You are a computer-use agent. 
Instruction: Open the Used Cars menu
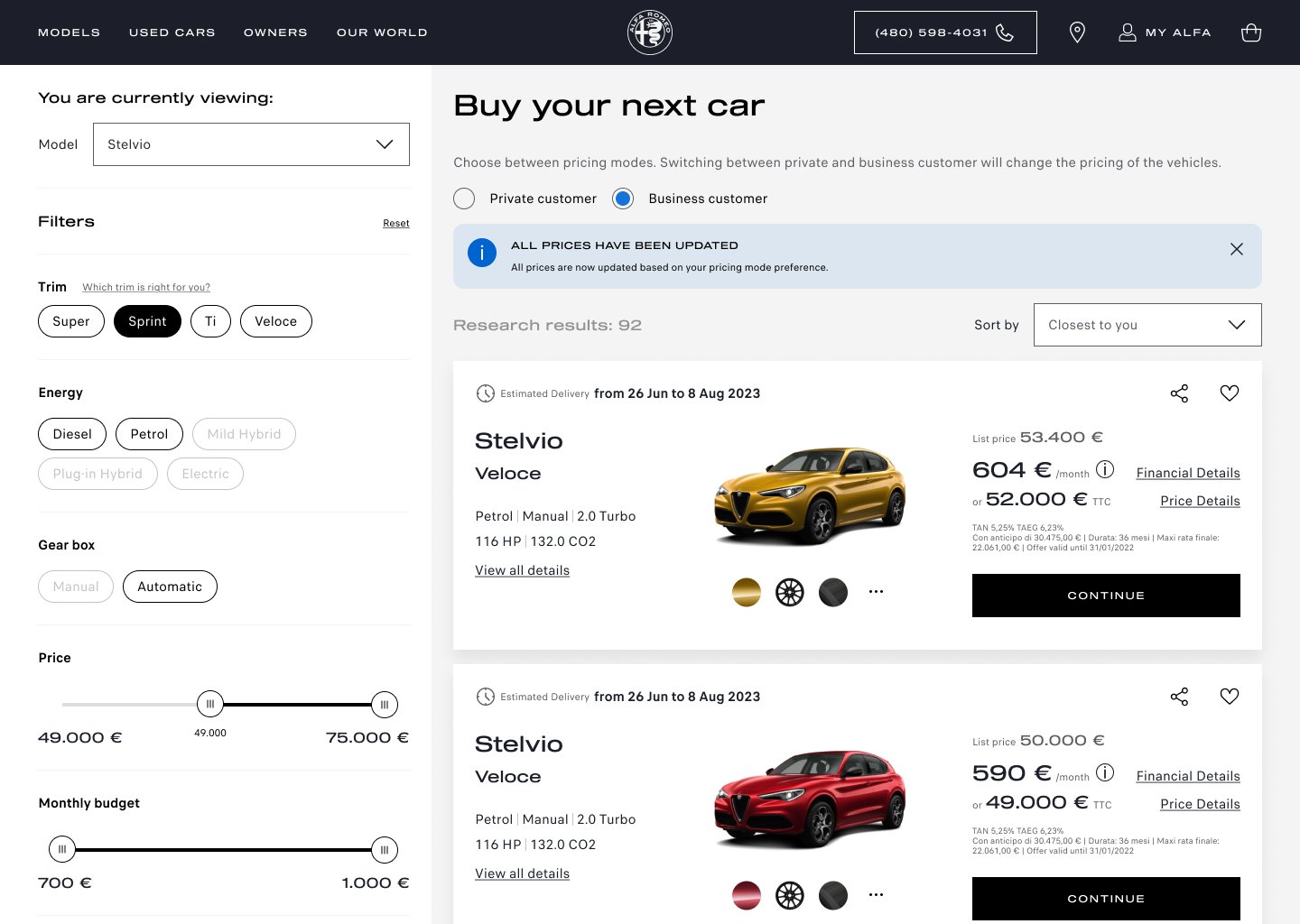point(172,32)
